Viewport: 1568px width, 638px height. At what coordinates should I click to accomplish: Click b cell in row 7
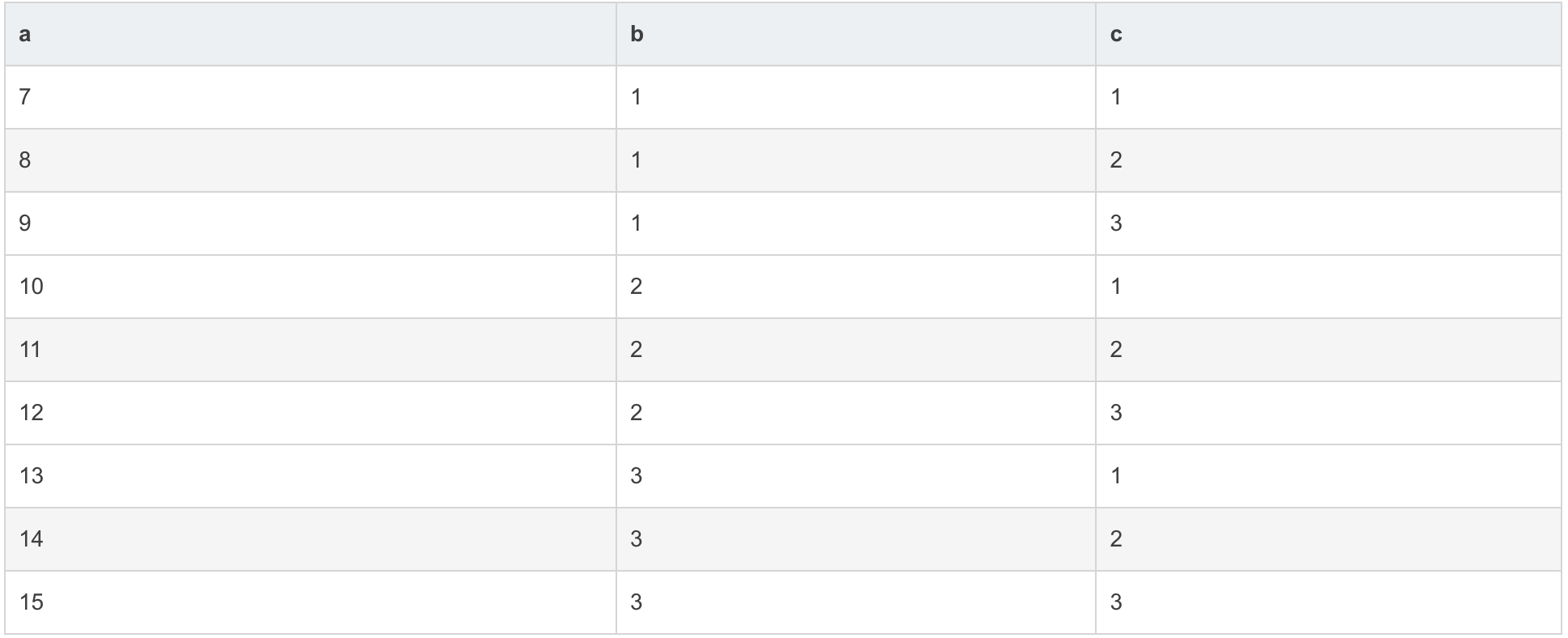(x=856, y=97)
